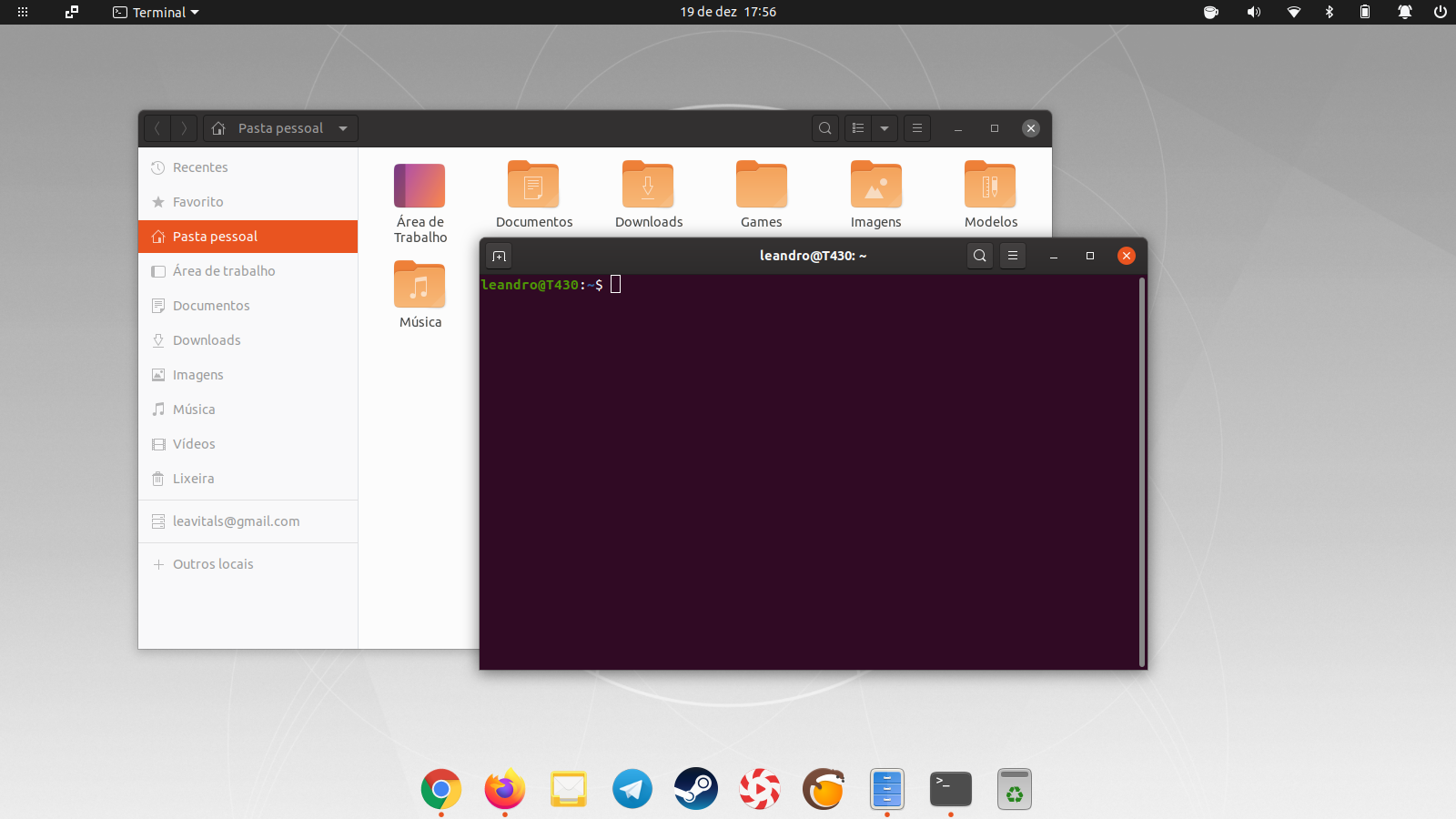
Task: Open the Documentos folder icon
Action: (x=533, y=185)
